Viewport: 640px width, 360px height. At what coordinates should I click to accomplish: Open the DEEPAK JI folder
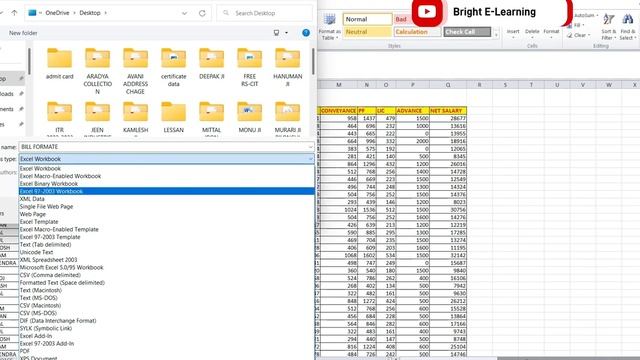[211, 64]
